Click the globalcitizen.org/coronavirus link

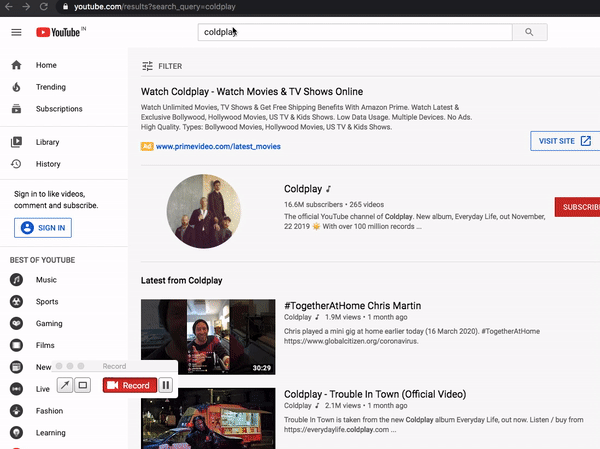(351, 341)
